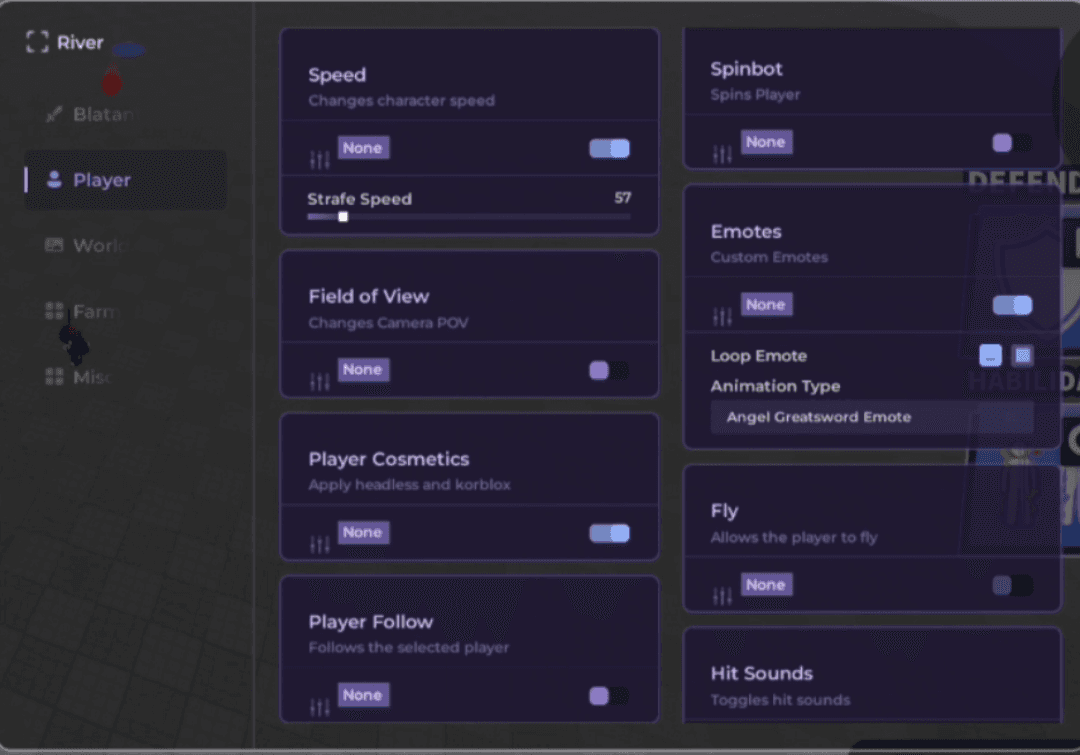Click sliders icon in Emotes card

[x=722, y=316]
